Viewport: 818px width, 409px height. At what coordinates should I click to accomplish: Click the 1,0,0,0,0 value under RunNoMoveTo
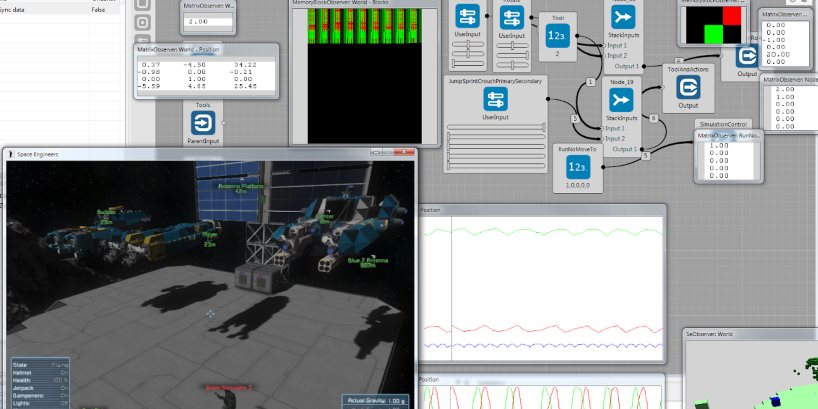(x=577, y=185)
